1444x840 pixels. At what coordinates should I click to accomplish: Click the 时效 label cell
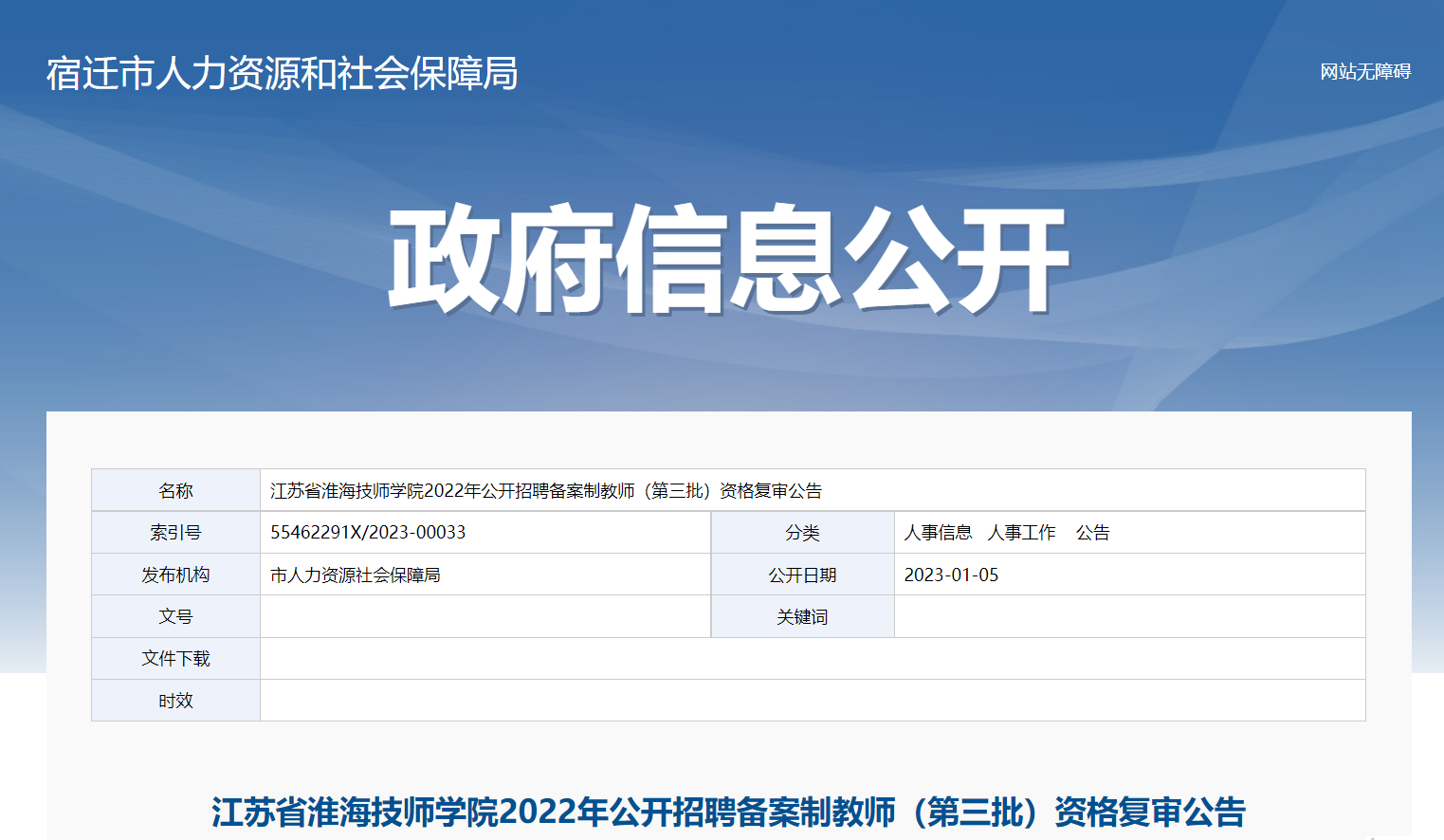[175, 701]
